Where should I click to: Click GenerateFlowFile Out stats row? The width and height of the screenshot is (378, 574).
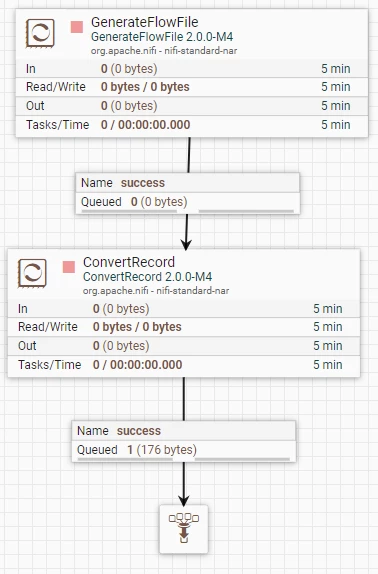(192, 106)
